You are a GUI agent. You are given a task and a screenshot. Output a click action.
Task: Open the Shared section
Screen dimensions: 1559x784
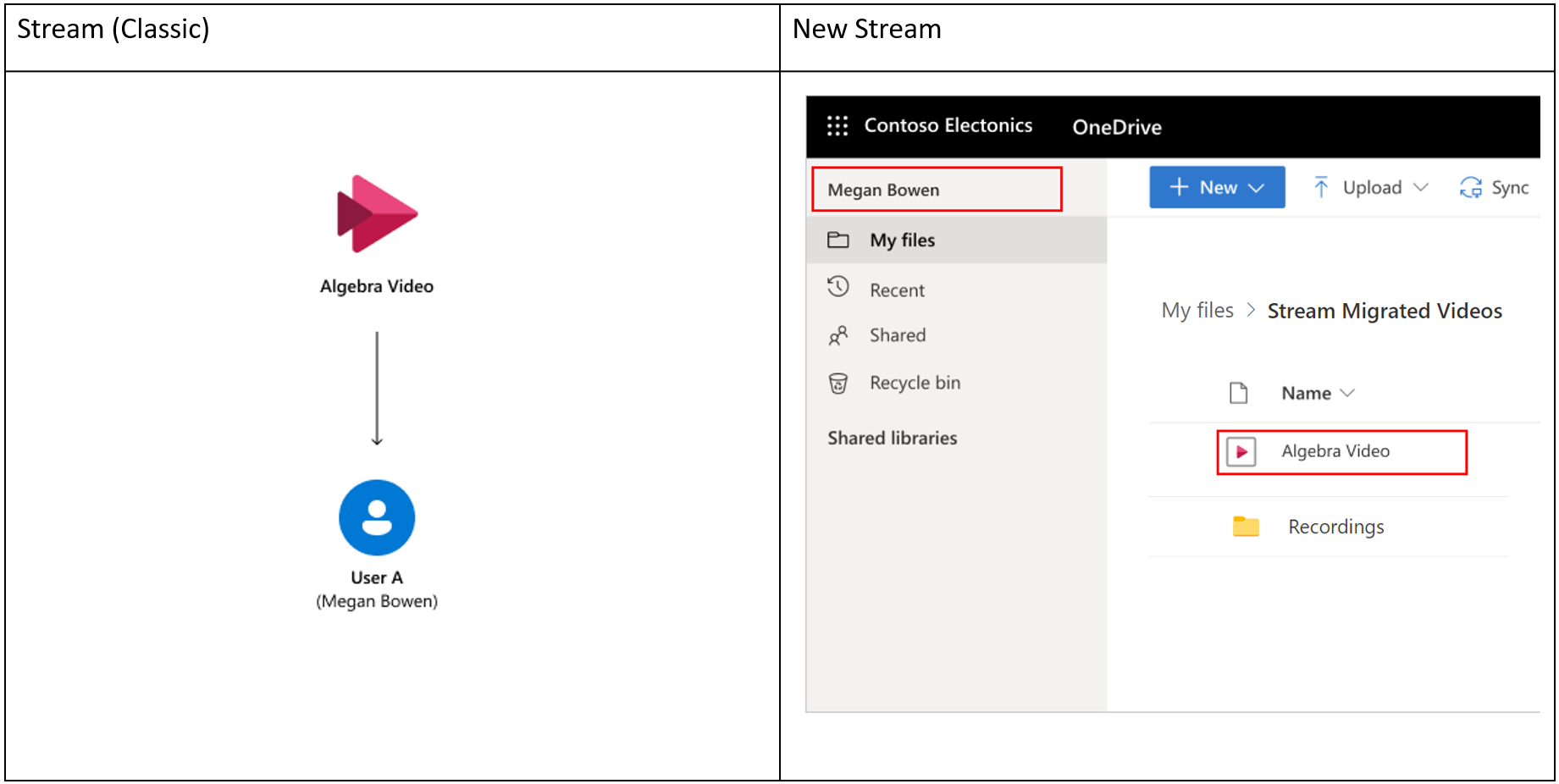point(898,335)
